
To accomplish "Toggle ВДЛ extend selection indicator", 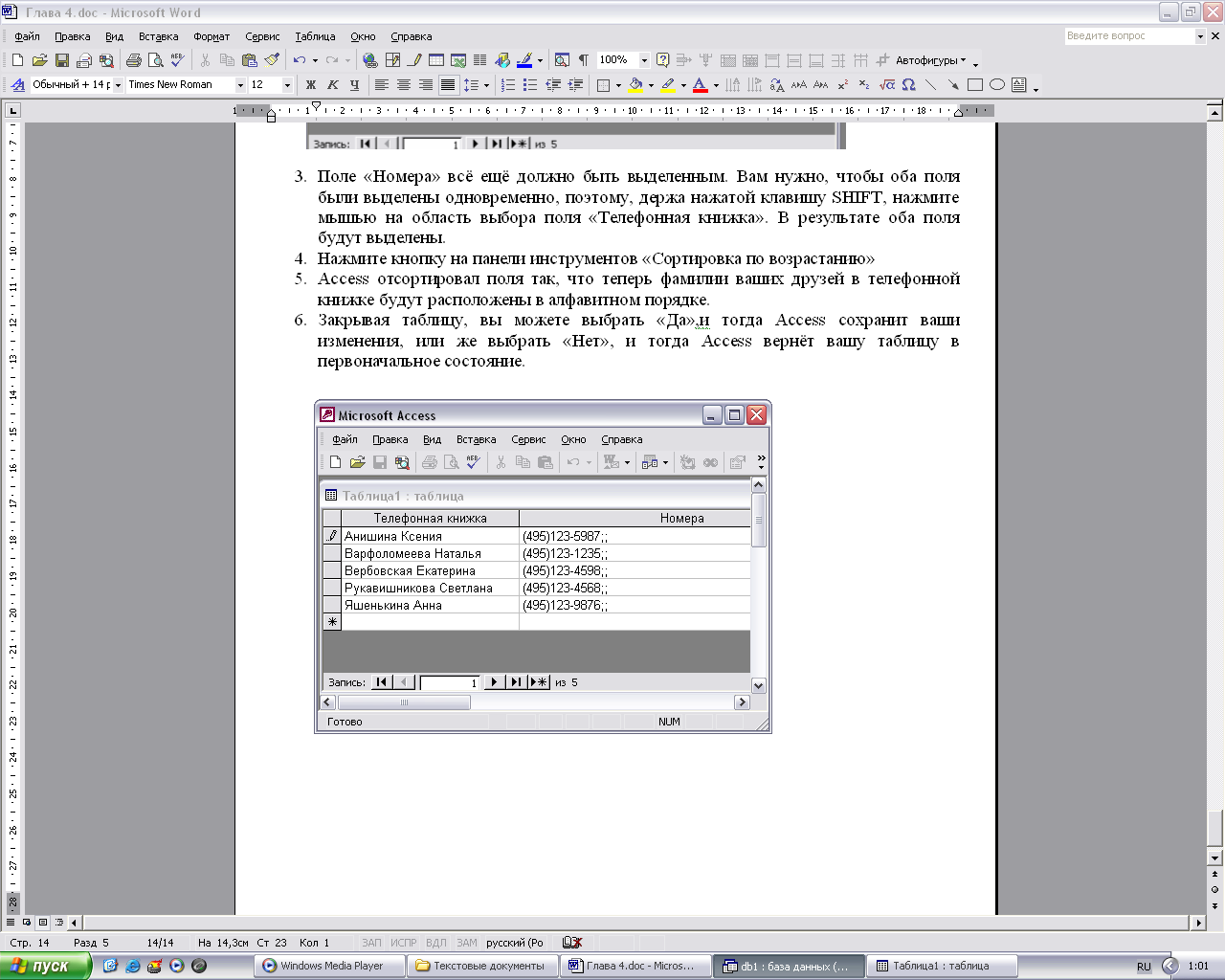I will (435, 943).
